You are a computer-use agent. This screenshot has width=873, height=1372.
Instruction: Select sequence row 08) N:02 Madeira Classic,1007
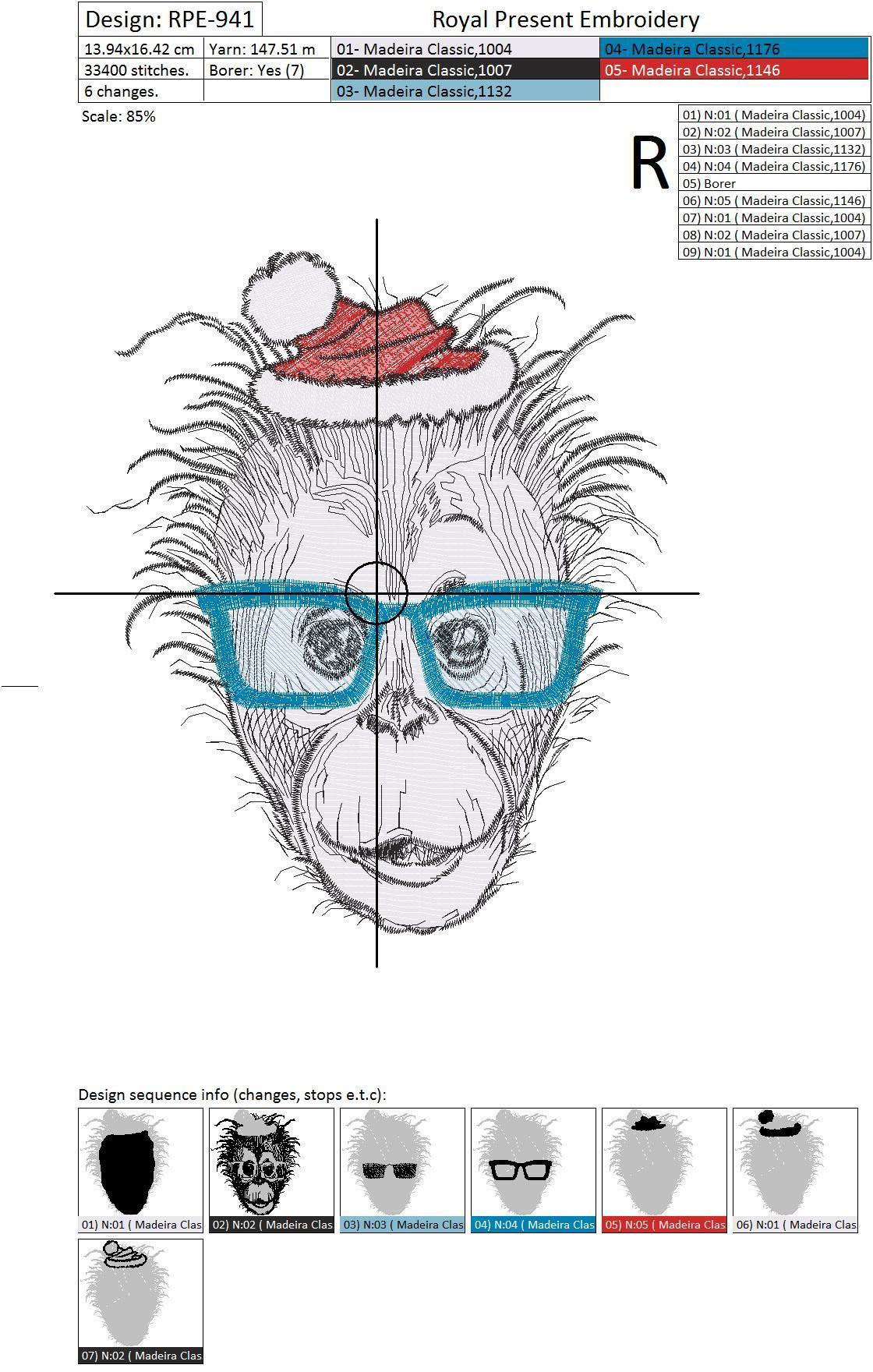pyautogui.click(x=774, y=235)
